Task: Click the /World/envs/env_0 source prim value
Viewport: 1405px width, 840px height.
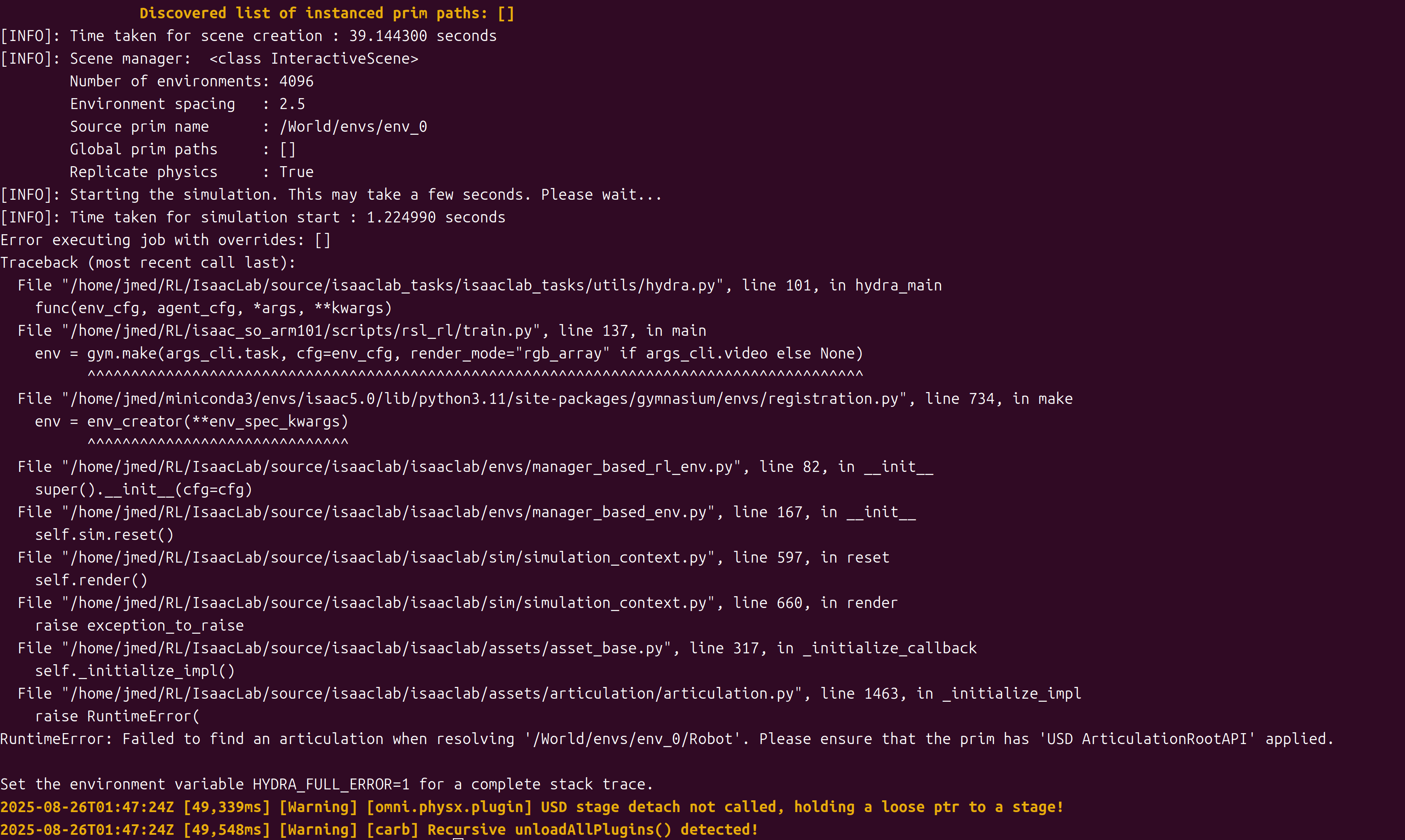Action: point(353,127)
